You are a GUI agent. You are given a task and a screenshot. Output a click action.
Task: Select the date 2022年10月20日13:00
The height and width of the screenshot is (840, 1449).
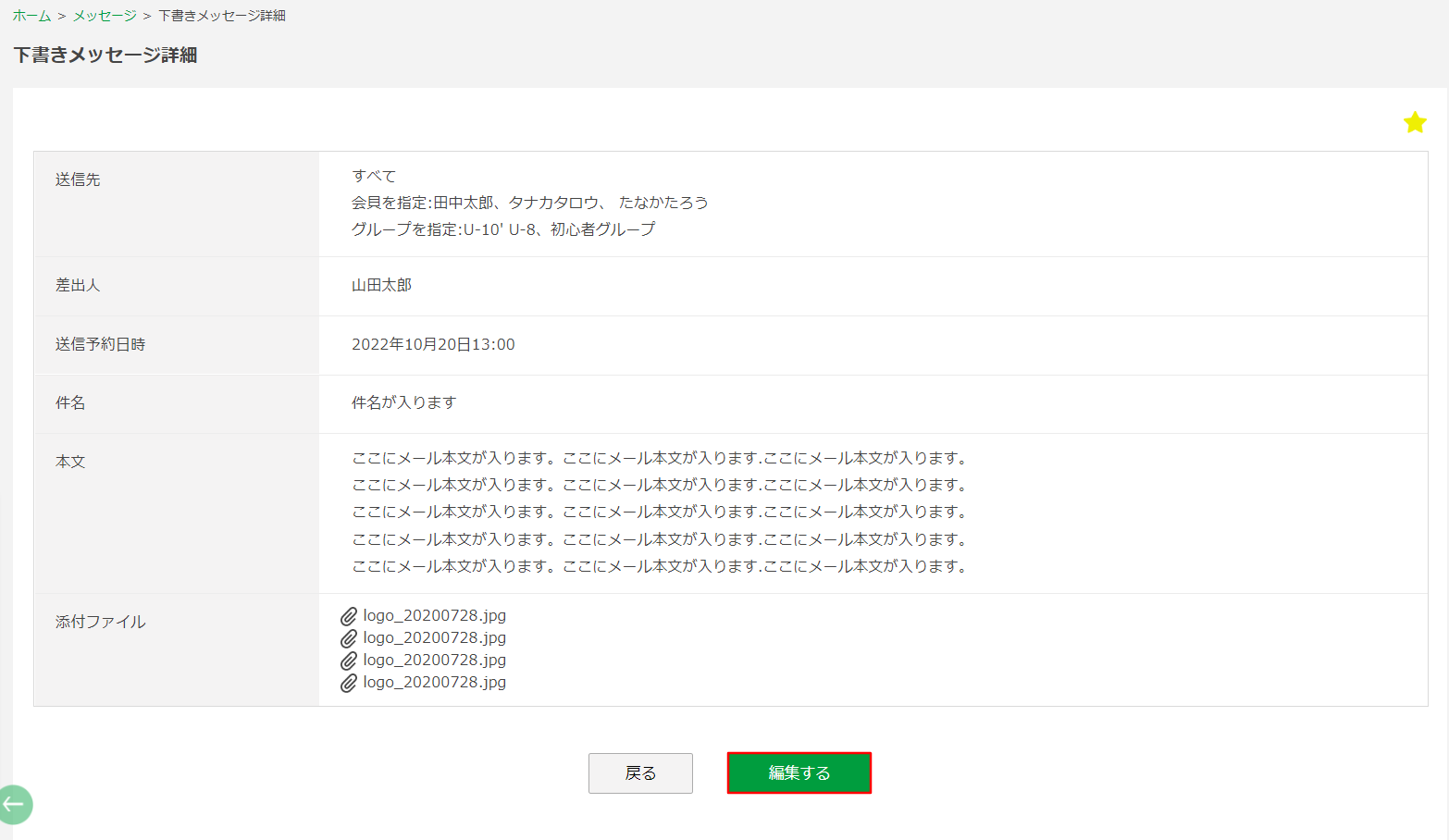pos(433,344)
